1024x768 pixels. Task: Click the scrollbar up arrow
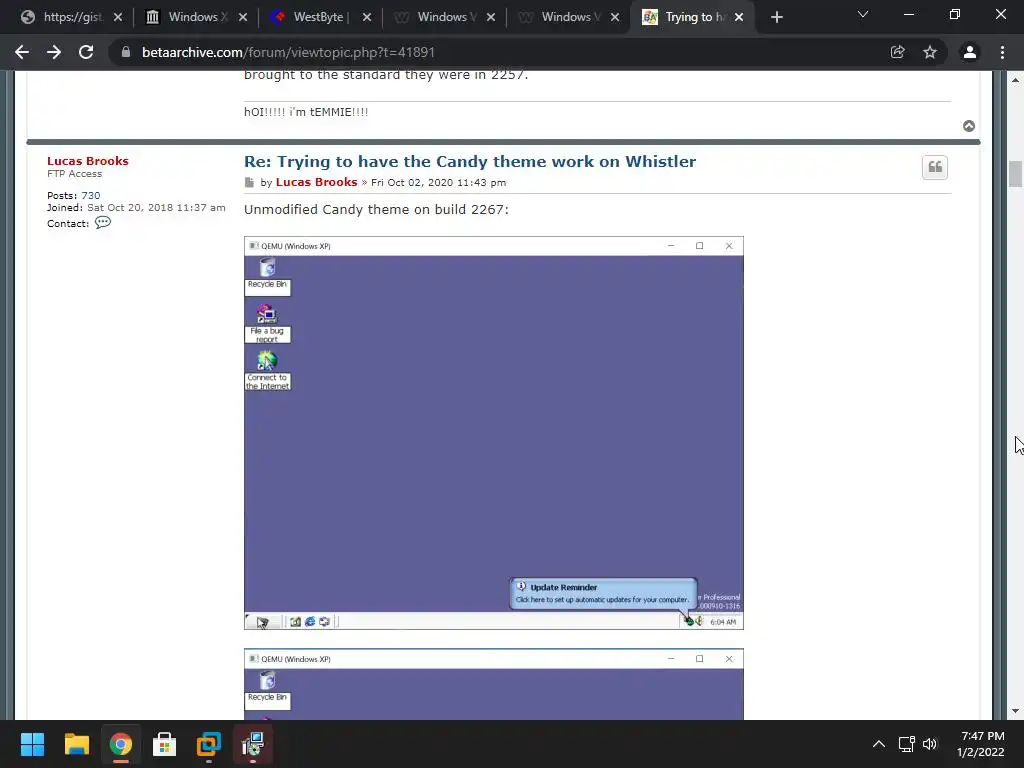(x=1015, y=80)
